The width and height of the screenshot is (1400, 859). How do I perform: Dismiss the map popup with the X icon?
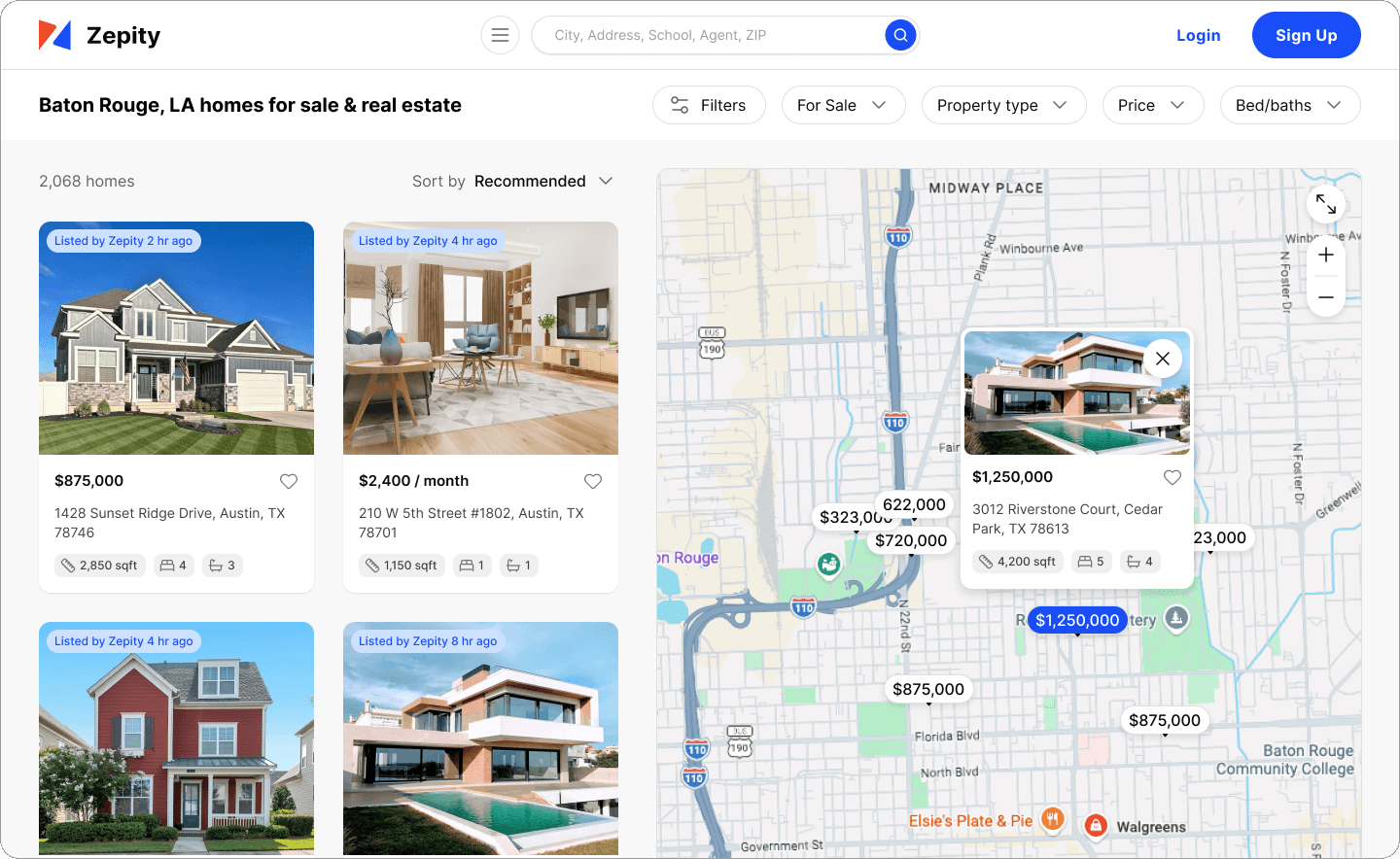pyautogui.click(x=1162, y=358)
